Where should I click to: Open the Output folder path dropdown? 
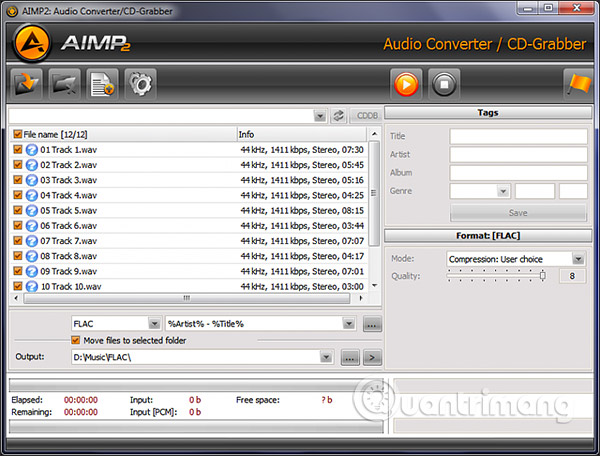coord(326,357)
